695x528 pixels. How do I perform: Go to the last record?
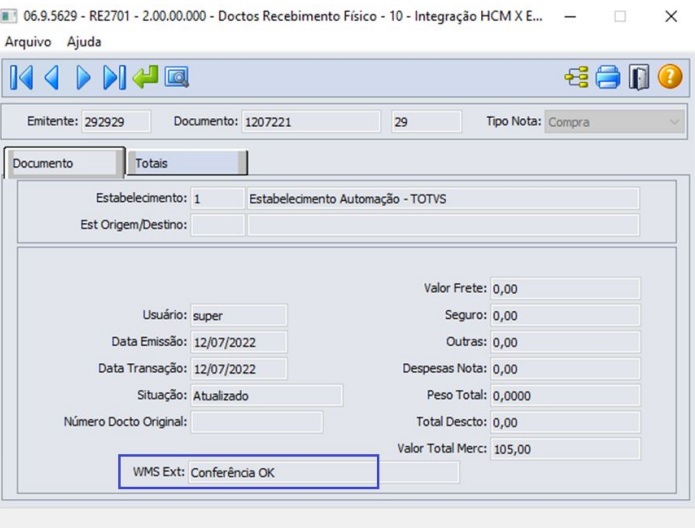point(114,78)
